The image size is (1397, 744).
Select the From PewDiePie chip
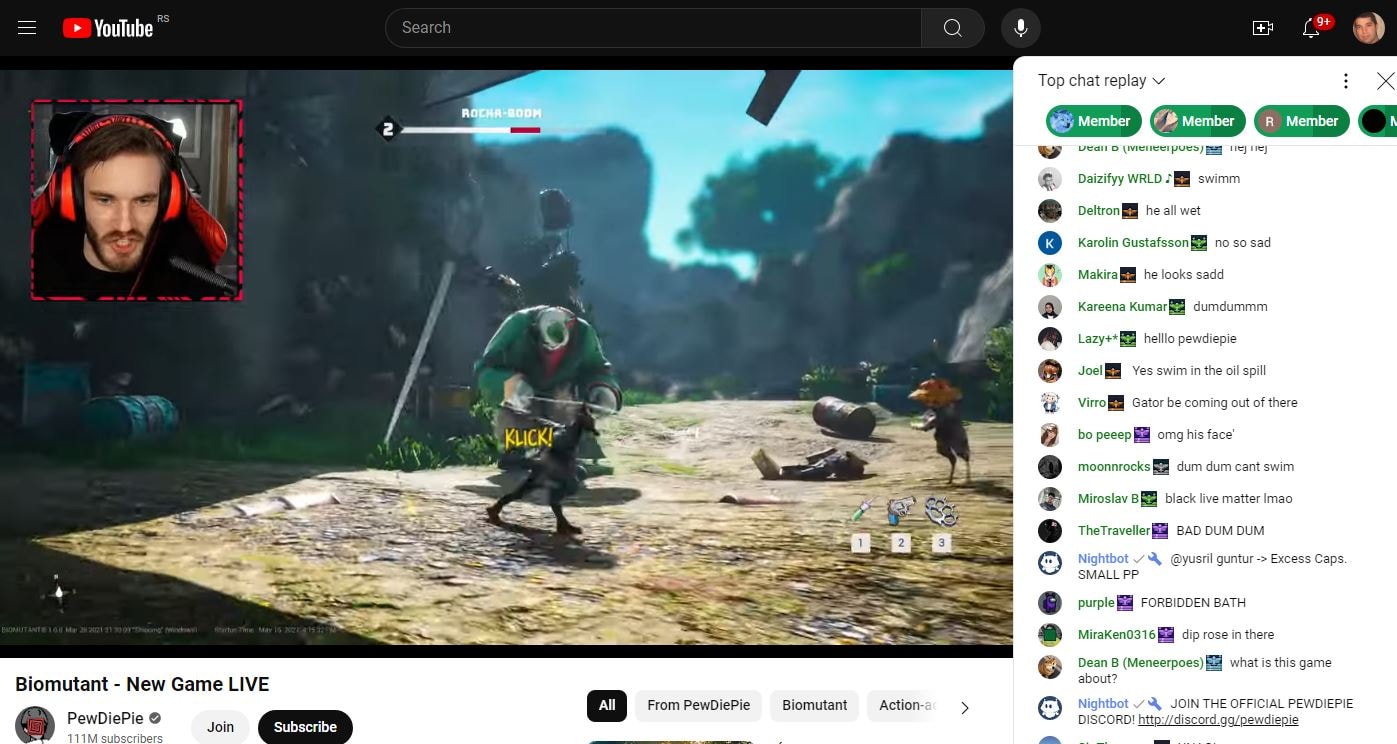[x=699, y=705]
